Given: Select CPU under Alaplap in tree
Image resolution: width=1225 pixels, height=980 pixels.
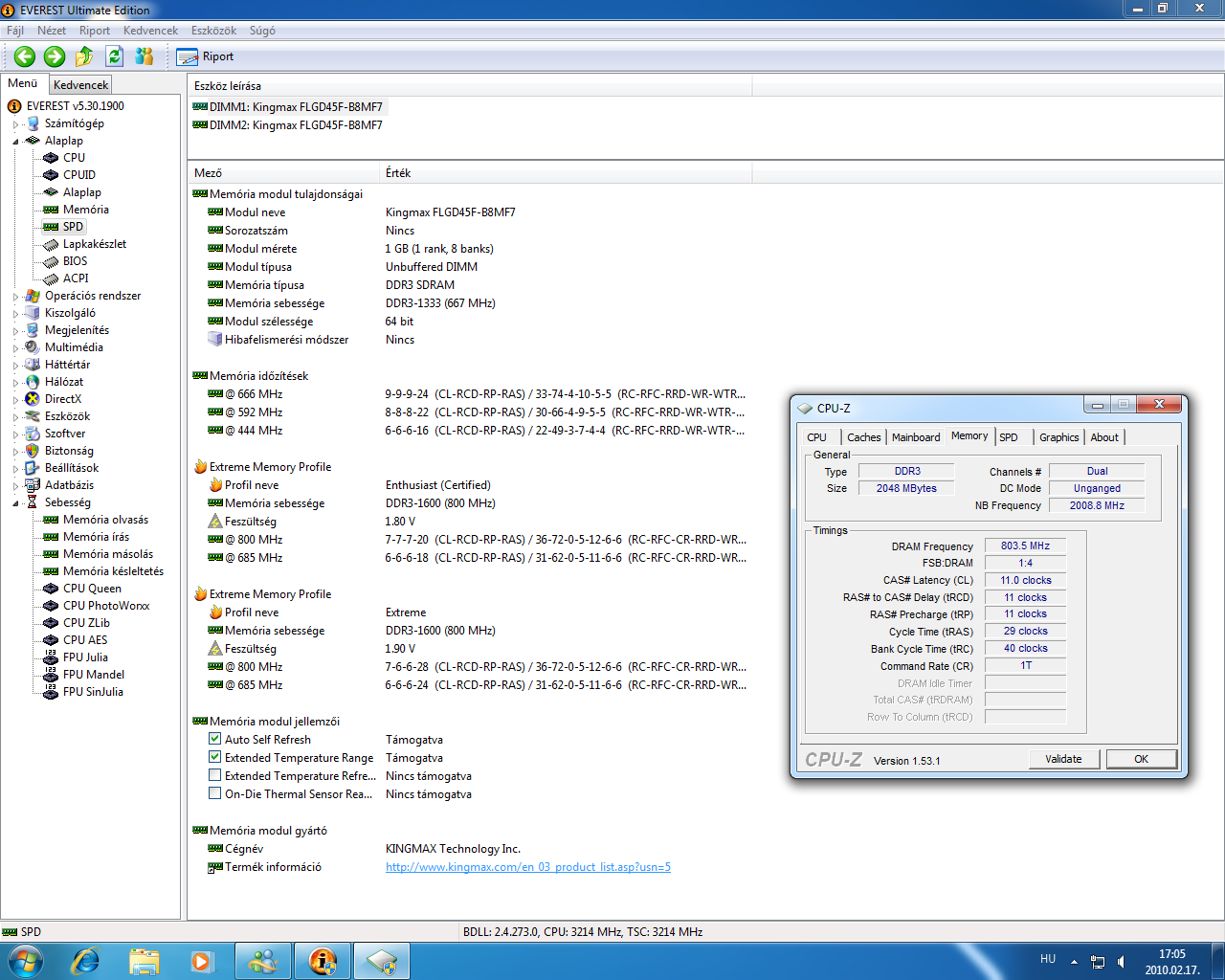Looking at the screenshot, I should [74, 158].
